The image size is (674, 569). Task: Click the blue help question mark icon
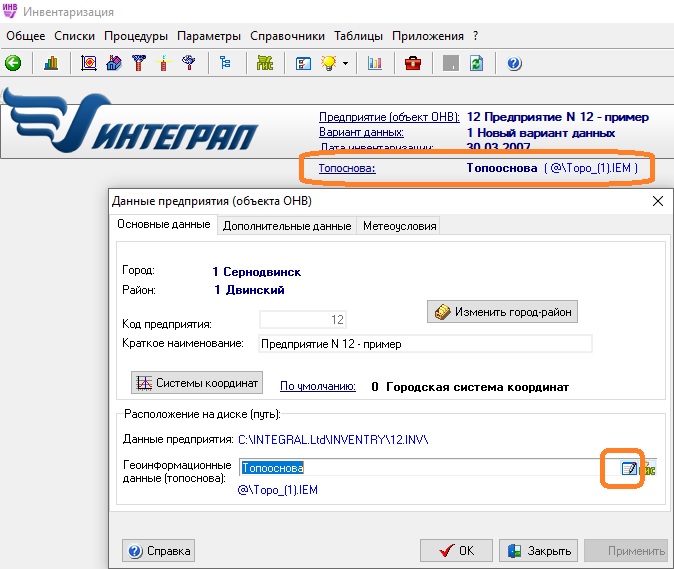[514, 63]
